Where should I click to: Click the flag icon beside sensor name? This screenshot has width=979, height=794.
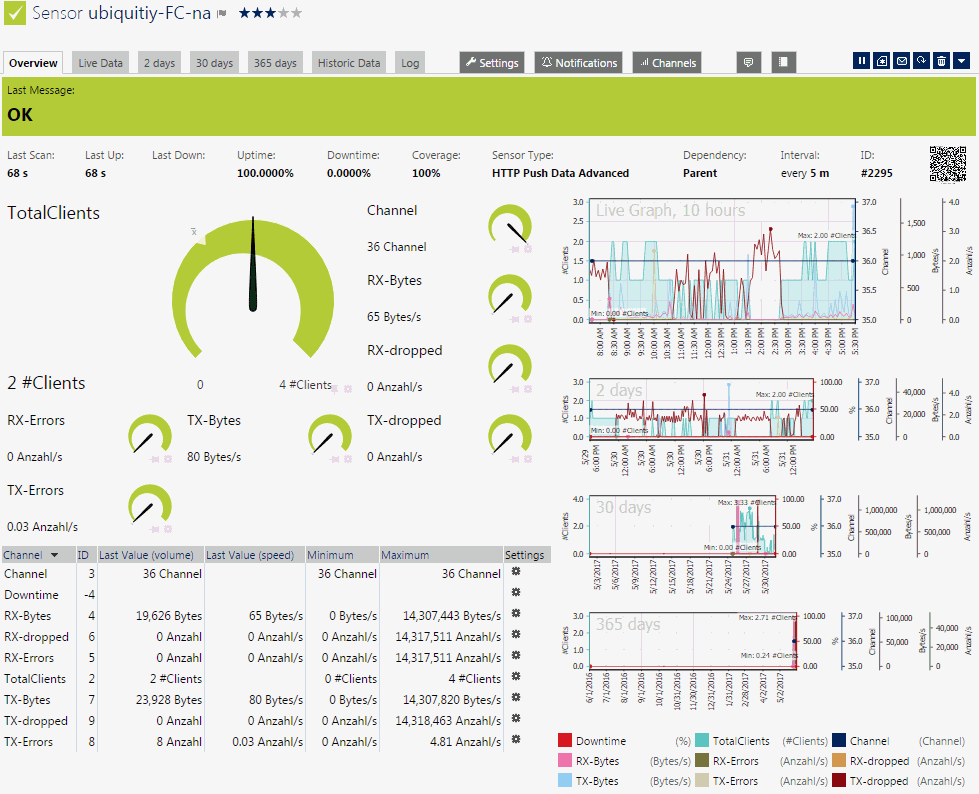(x=222, y=14)
